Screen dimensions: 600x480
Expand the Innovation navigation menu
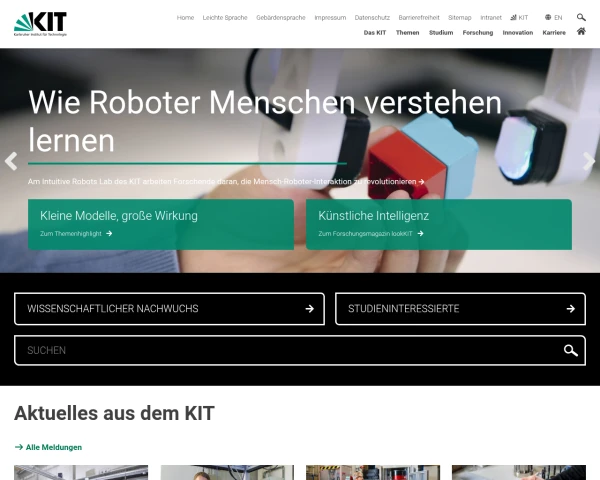tap(517, 32)
